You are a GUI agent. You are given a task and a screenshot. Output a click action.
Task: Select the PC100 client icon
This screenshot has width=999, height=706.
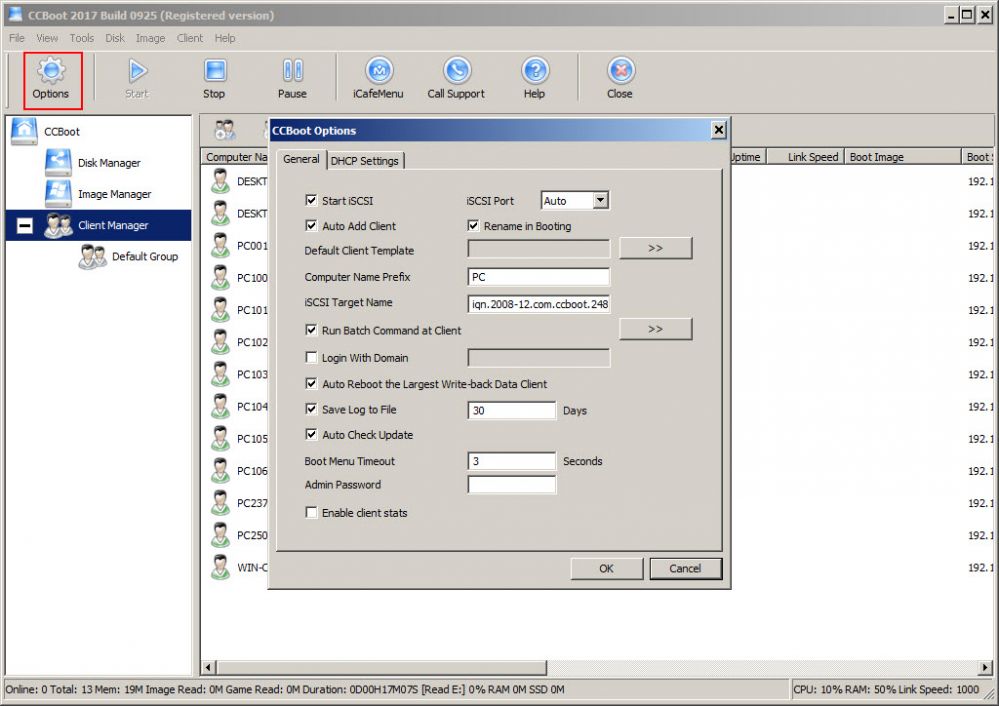click(x=220, y=278)
